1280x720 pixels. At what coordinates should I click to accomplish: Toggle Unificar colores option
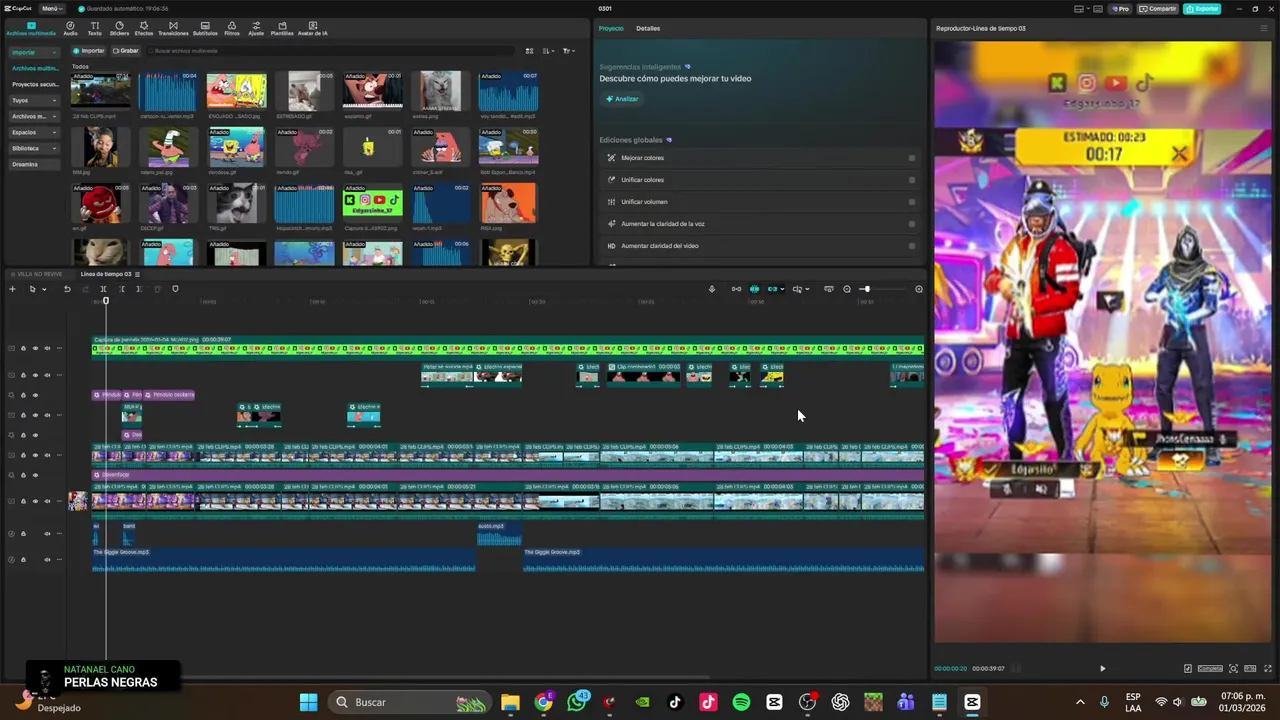click(912, 180)
